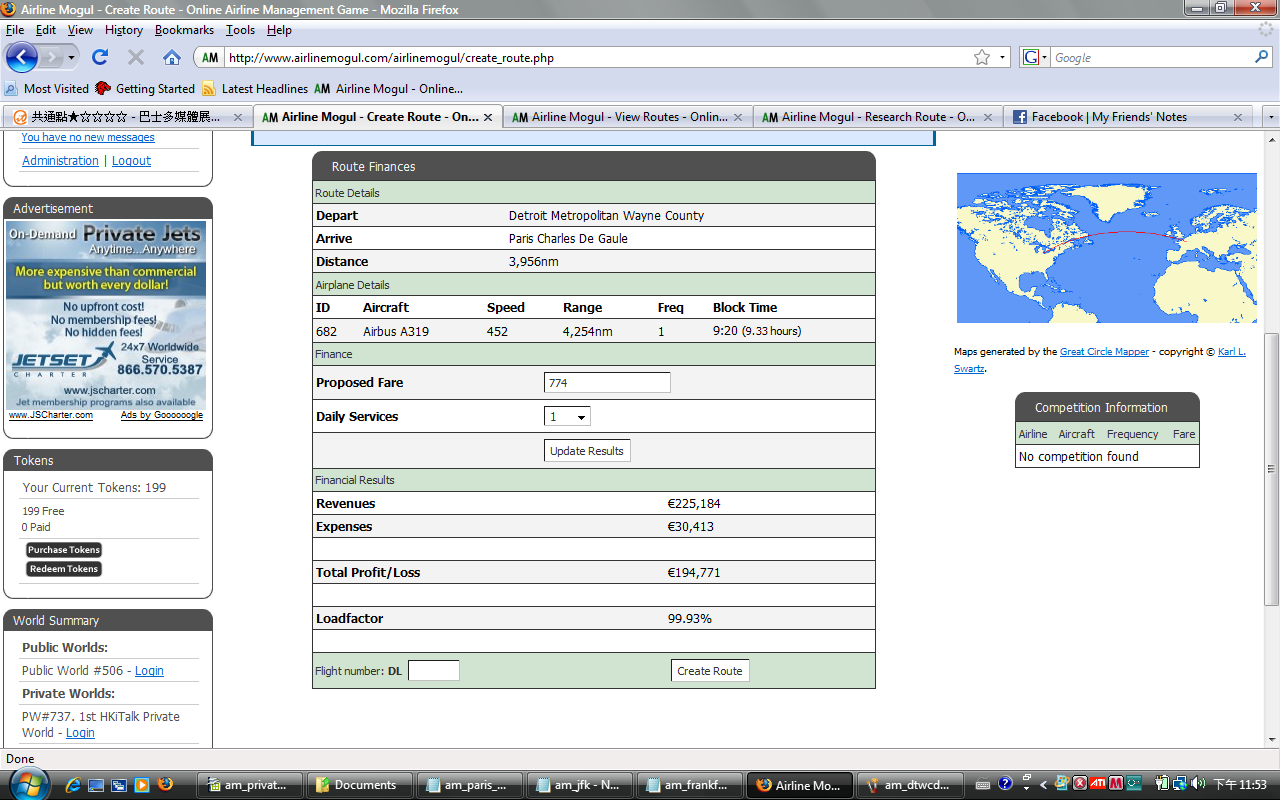1280x800 pixels.
Task: Click the AM site identity icon in address bar
Action: pos(210,58)
